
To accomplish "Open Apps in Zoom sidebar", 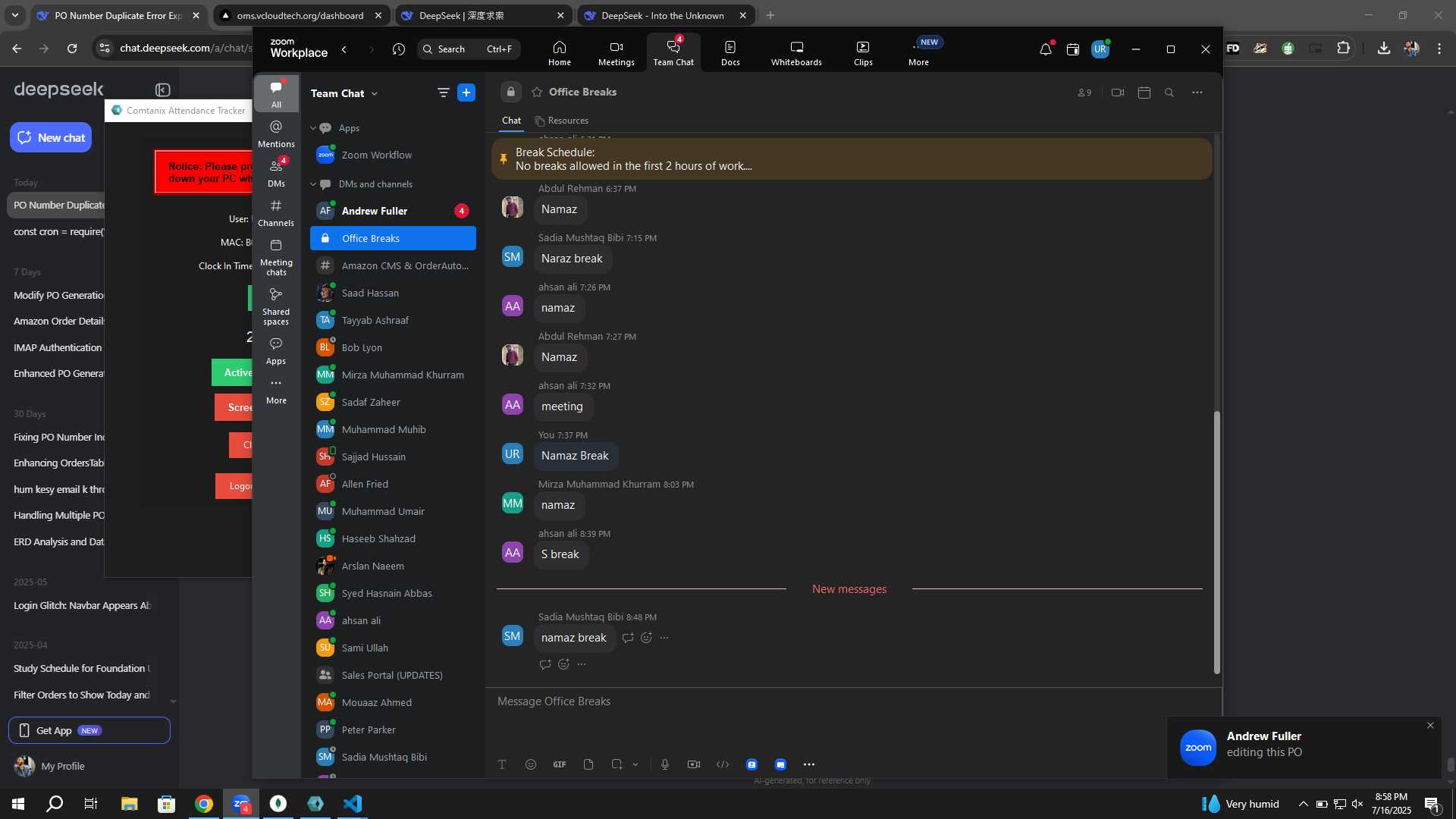I will click(x=276, y=351).
